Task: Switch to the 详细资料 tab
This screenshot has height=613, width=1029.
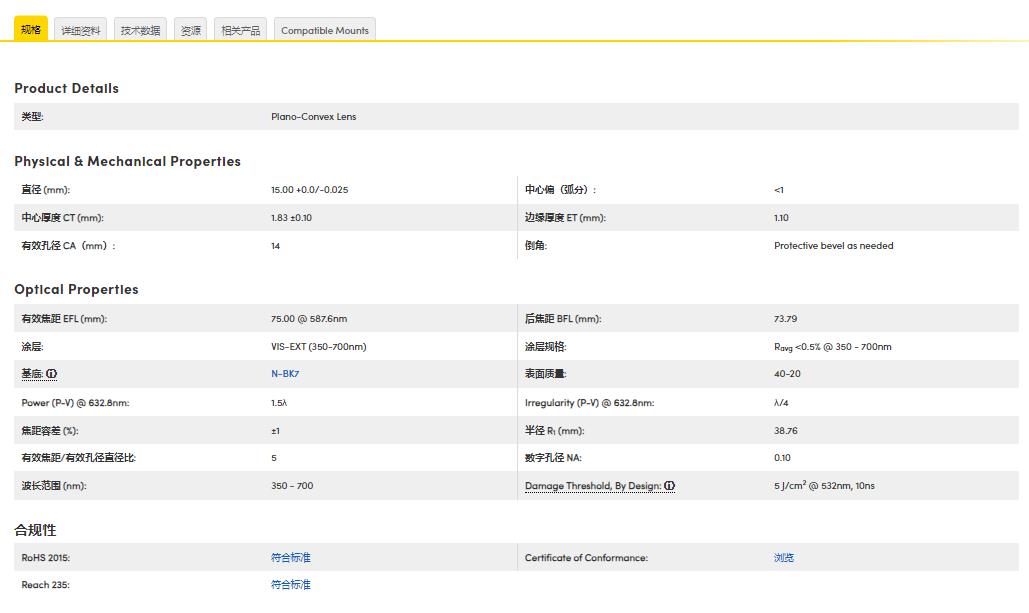Action: (x=81, y=30)
